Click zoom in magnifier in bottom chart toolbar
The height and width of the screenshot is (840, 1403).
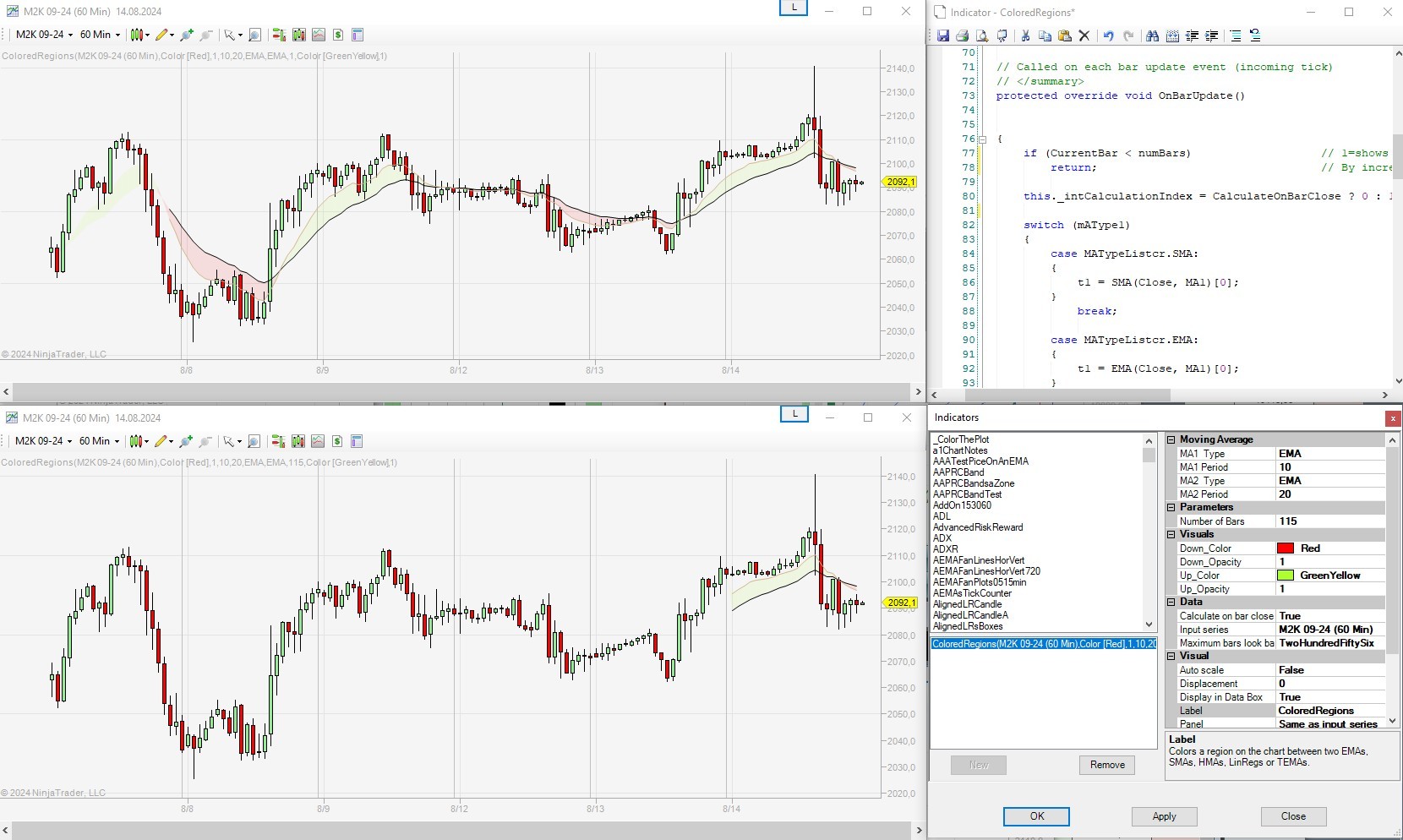click(x=185, y=441)
